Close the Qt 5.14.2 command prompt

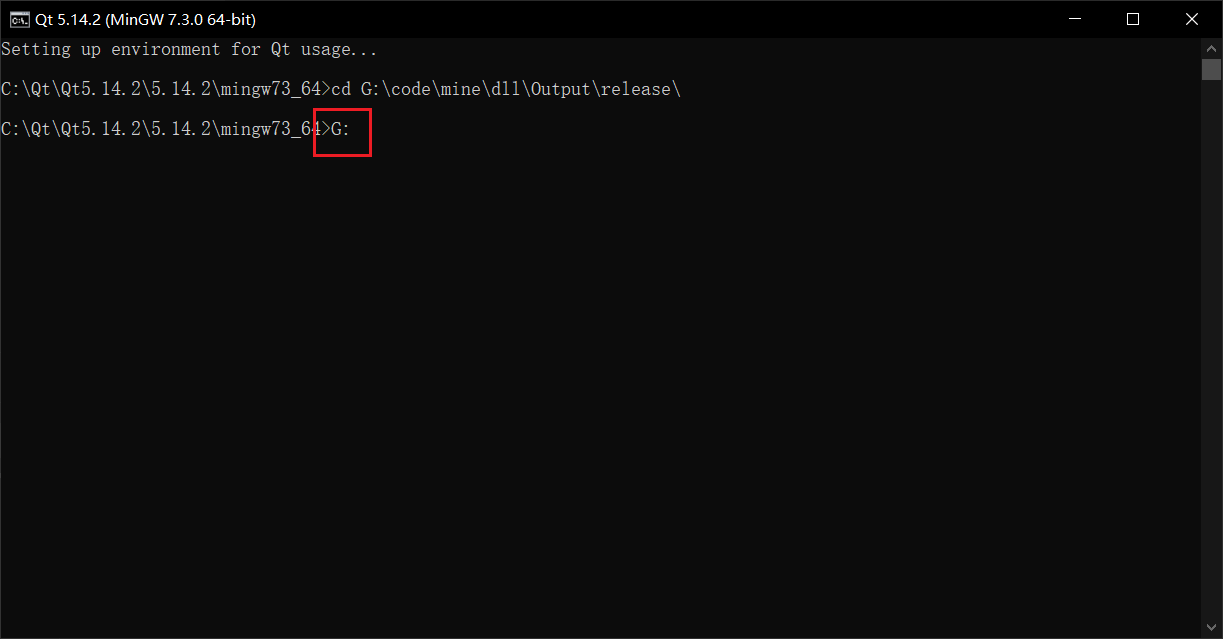[1192, 19]
